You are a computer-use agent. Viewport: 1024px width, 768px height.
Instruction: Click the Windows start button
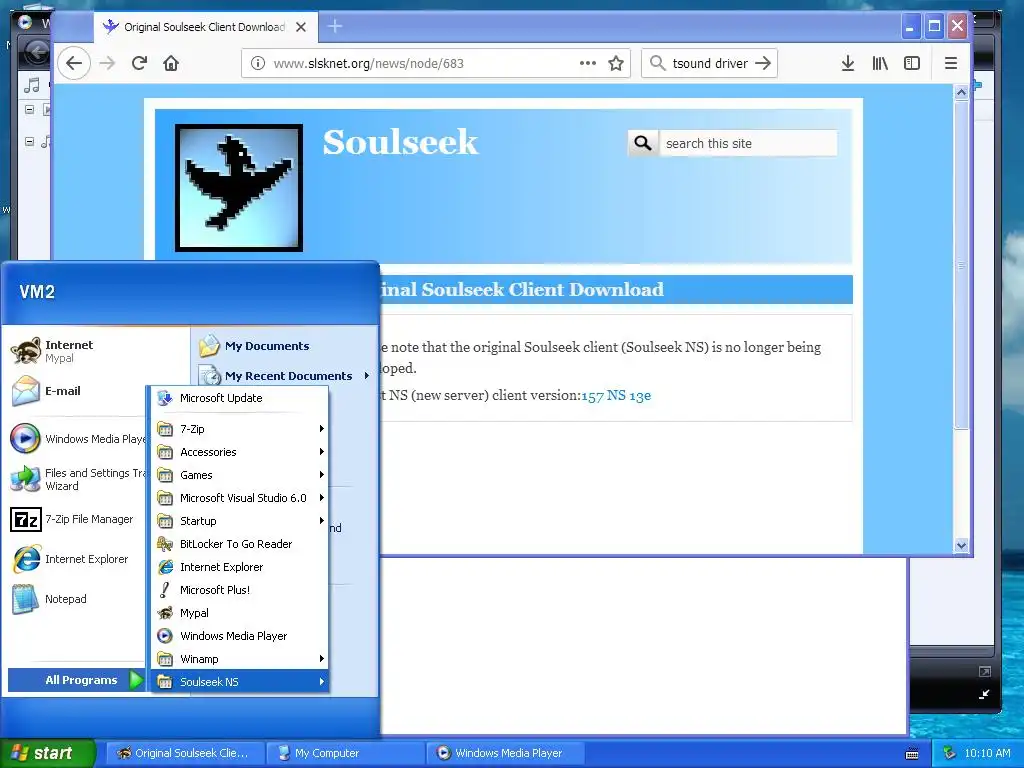click(48, 753)
